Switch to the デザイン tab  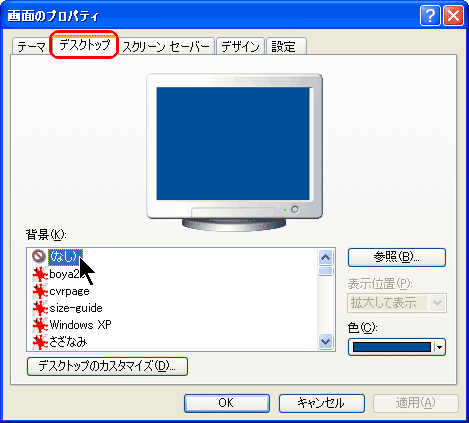[x=240, y=46]
